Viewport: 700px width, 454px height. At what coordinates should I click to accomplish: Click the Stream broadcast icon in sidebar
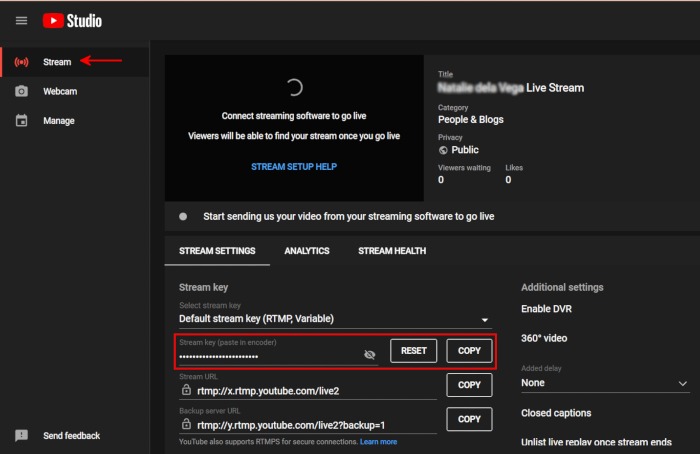[22, 62]
